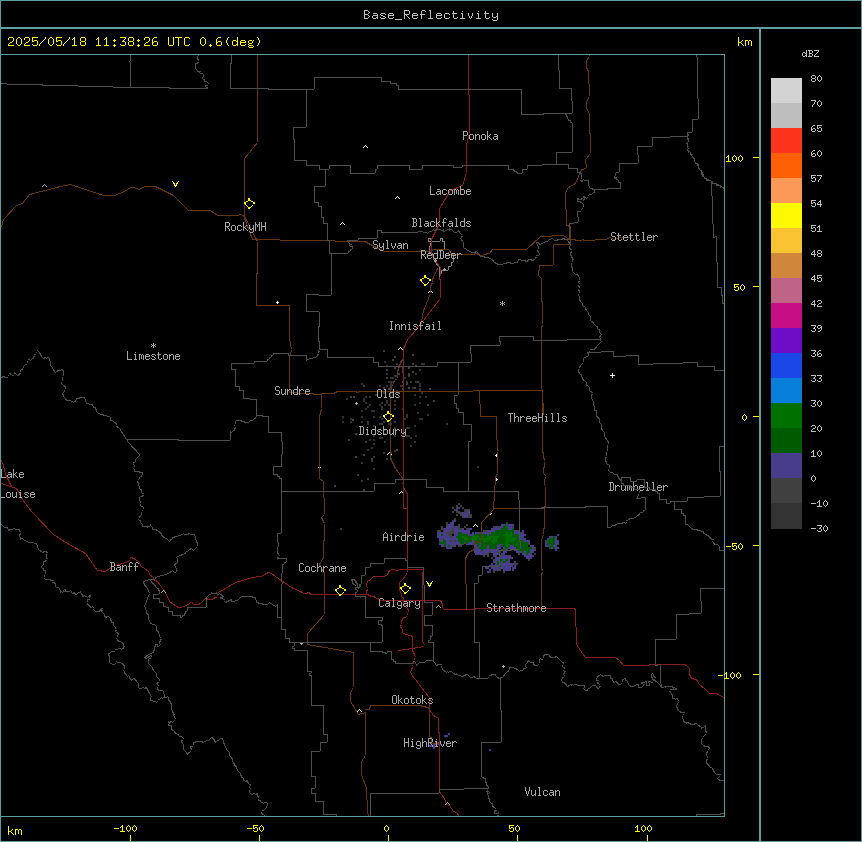Screen dimensions: 862x842
Task: Click the white plus marker north of Drumheller
Action: coord(612,375)
